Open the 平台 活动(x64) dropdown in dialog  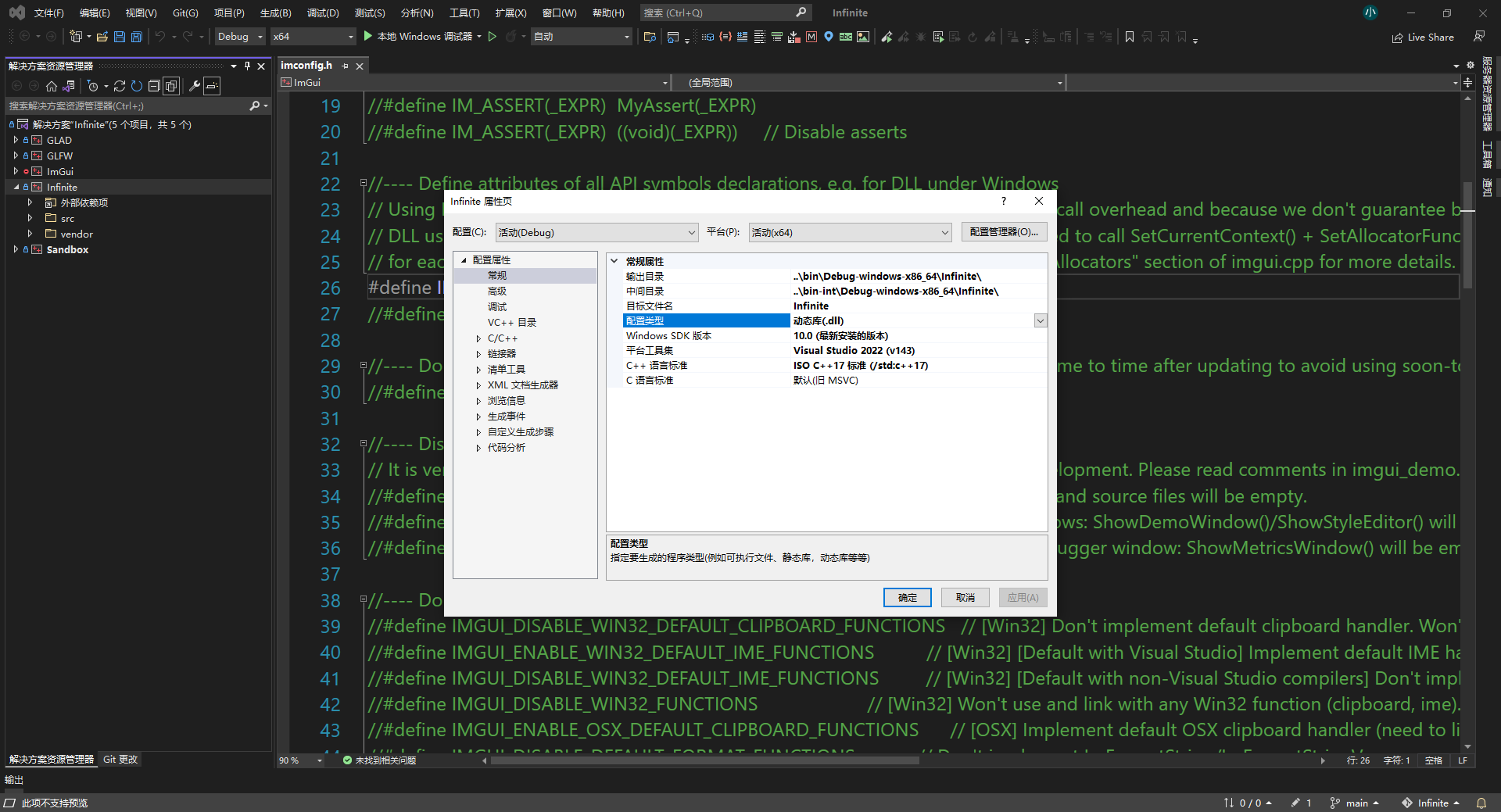click(x=850, y=232)
